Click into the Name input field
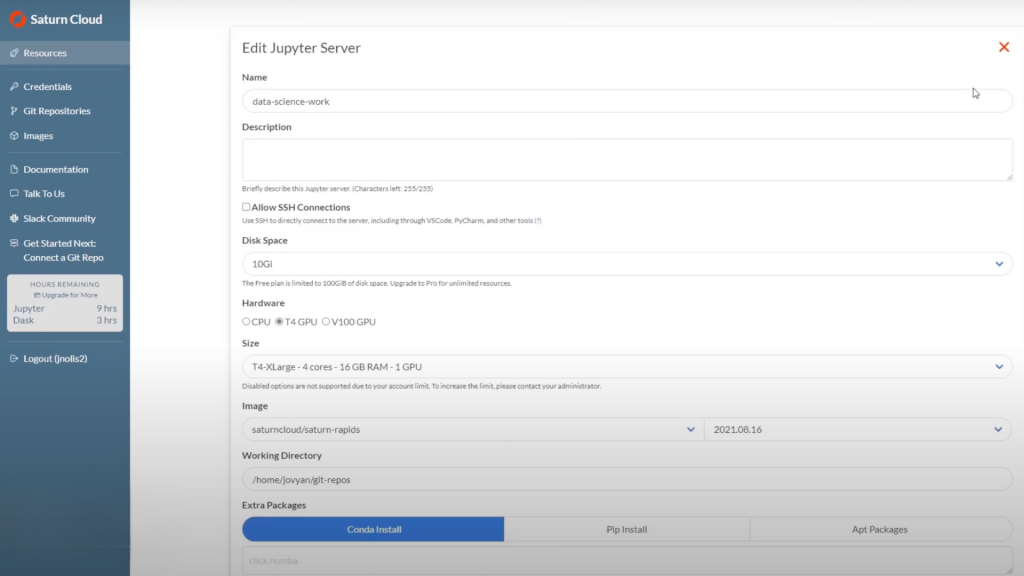Screen dimensions: 1024x576 tap(627, 101)
